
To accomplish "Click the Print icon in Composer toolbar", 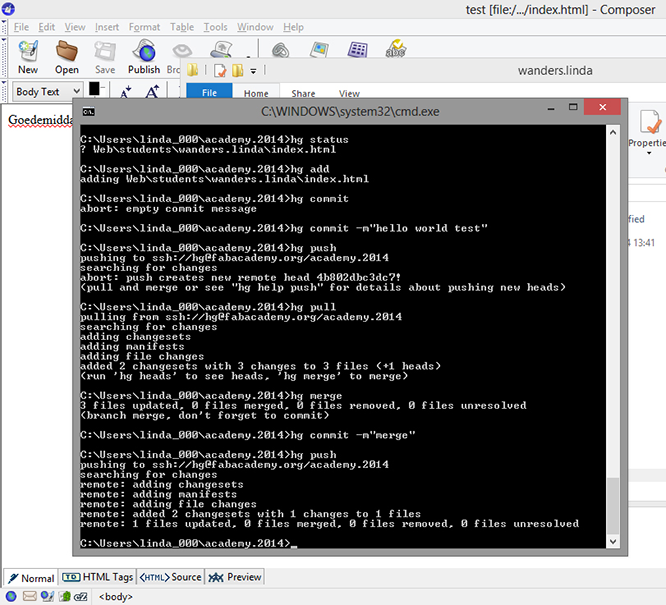I will coord(221,50).
